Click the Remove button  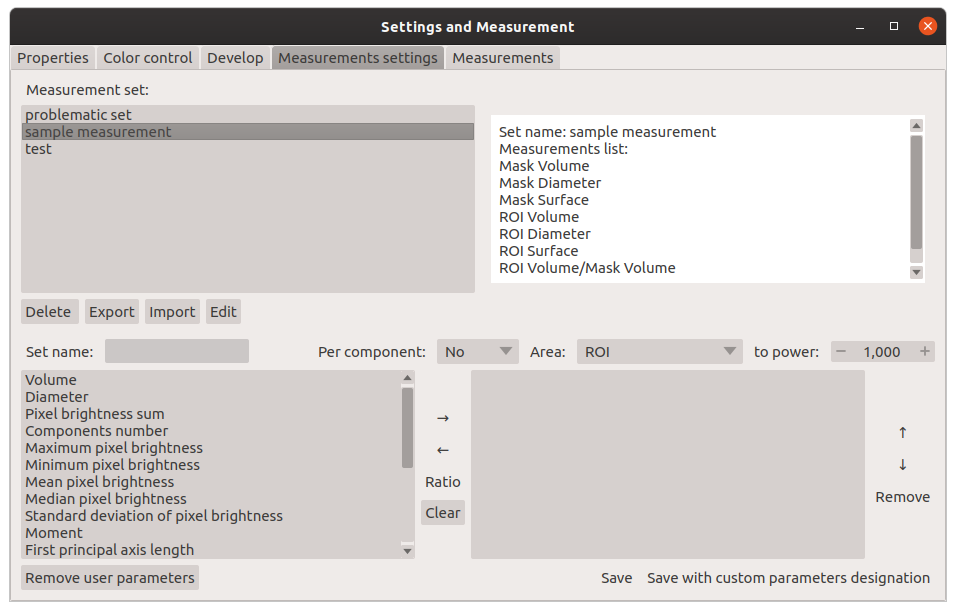pyautogui.click(x=902, y=497)
